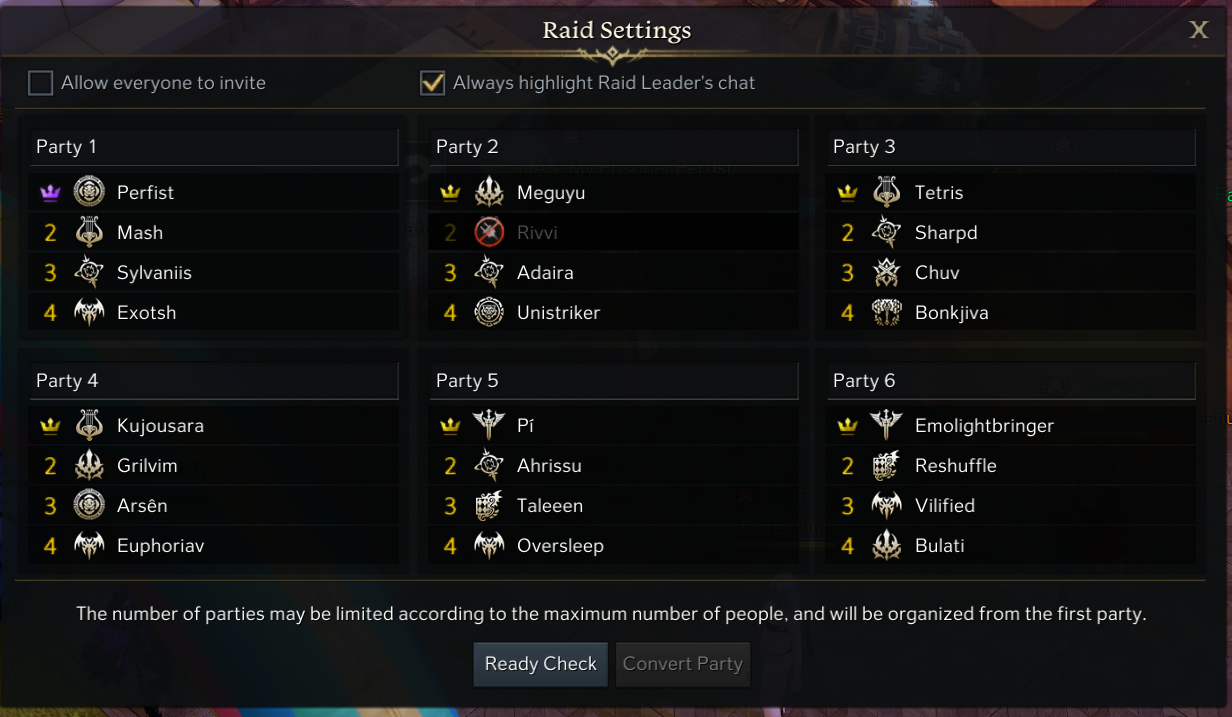Click the class icon beside Emolightbringer

[x=887, y=425]
